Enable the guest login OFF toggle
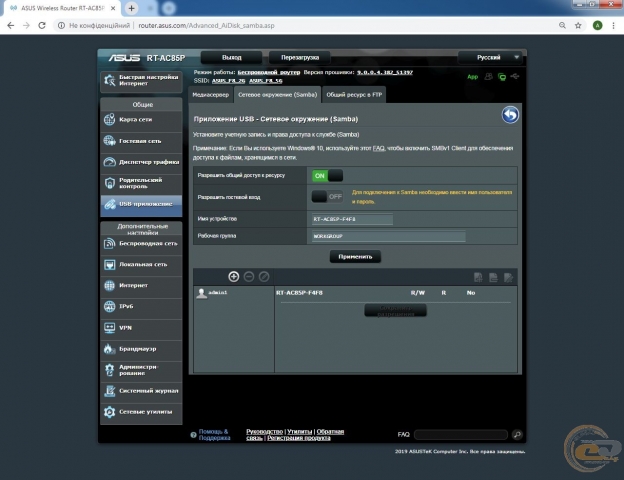624x480 pixels. tap(326, 196)
